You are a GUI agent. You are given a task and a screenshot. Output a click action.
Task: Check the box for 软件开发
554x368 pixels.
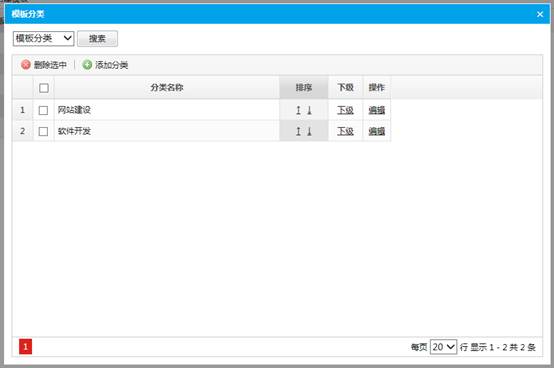coord(43,131)
